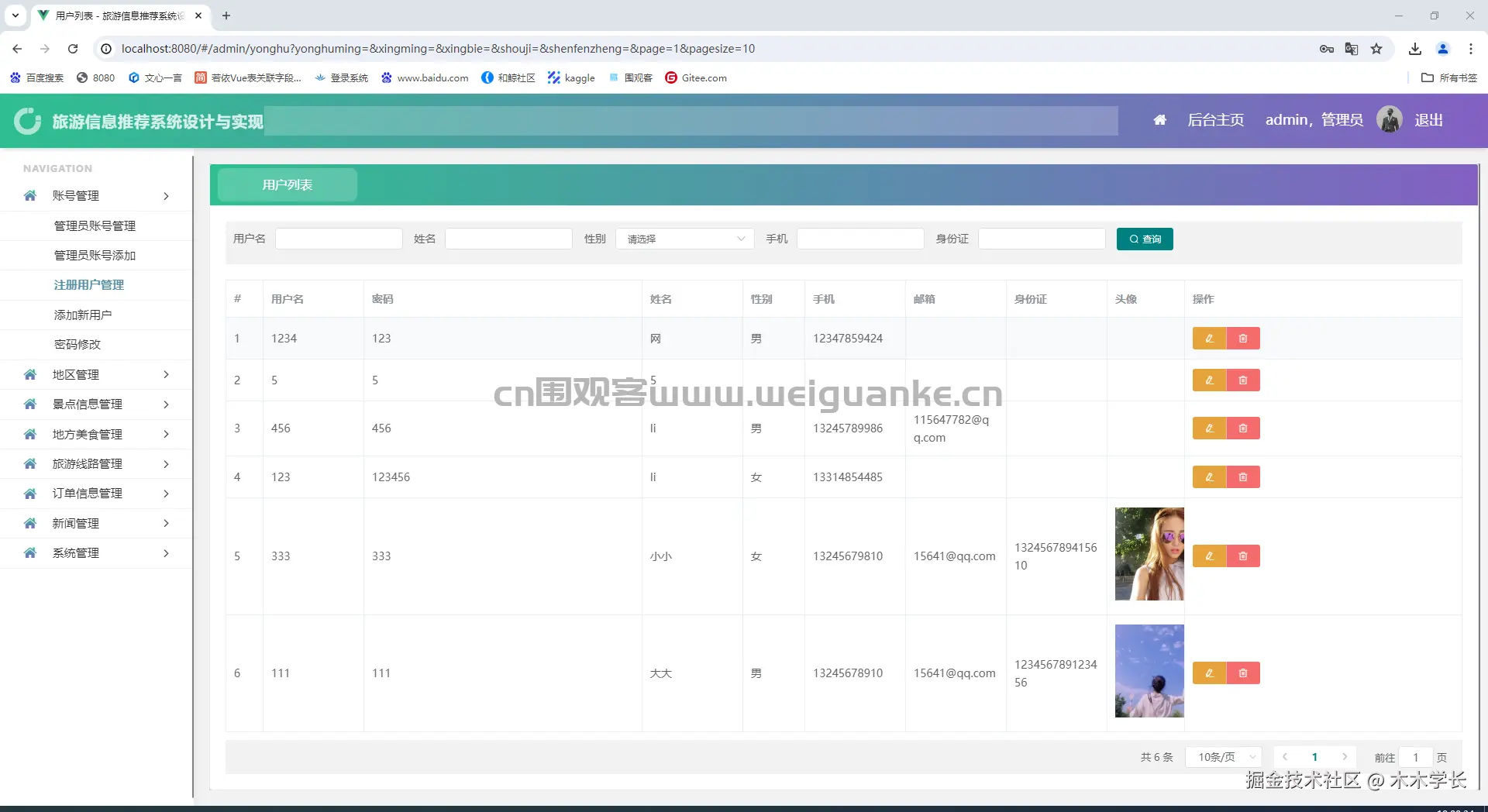Edit user 111 named 大大
Screen dimensions: 1488x812
pos(1209,673)
